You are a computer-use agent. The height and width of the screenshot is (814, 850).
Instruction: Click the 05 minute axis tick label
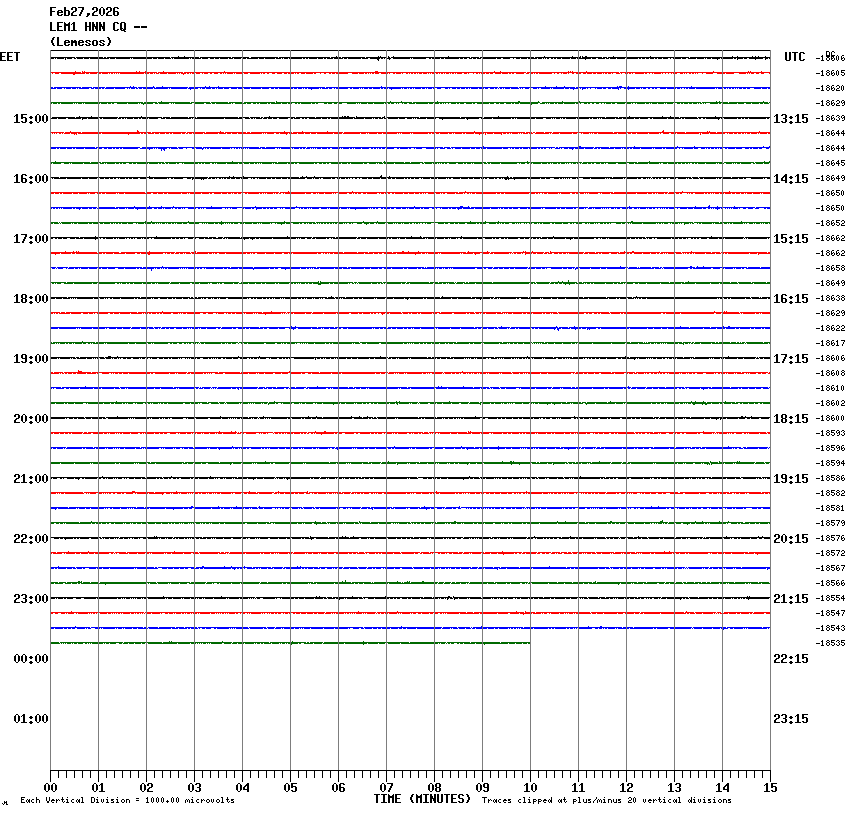click(x=290, y=788)
